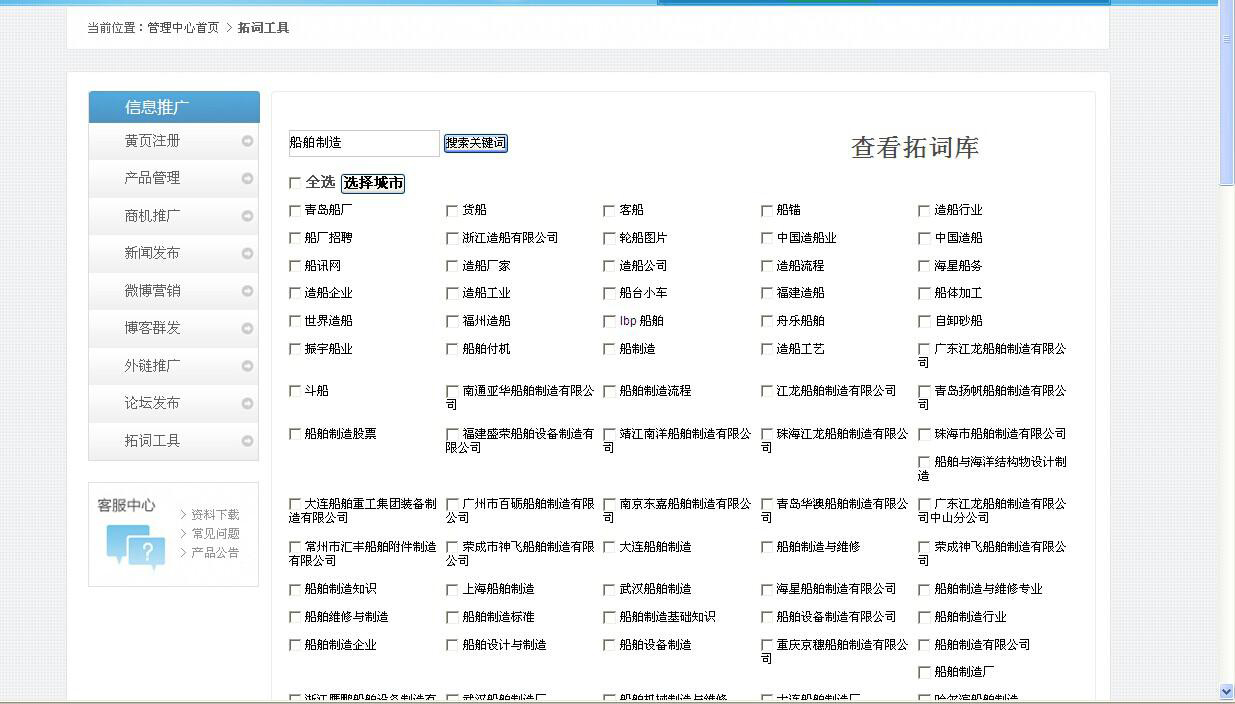Click the circle icon beside 拓词工具
The image size is (1235, 704).
point(246,440)
